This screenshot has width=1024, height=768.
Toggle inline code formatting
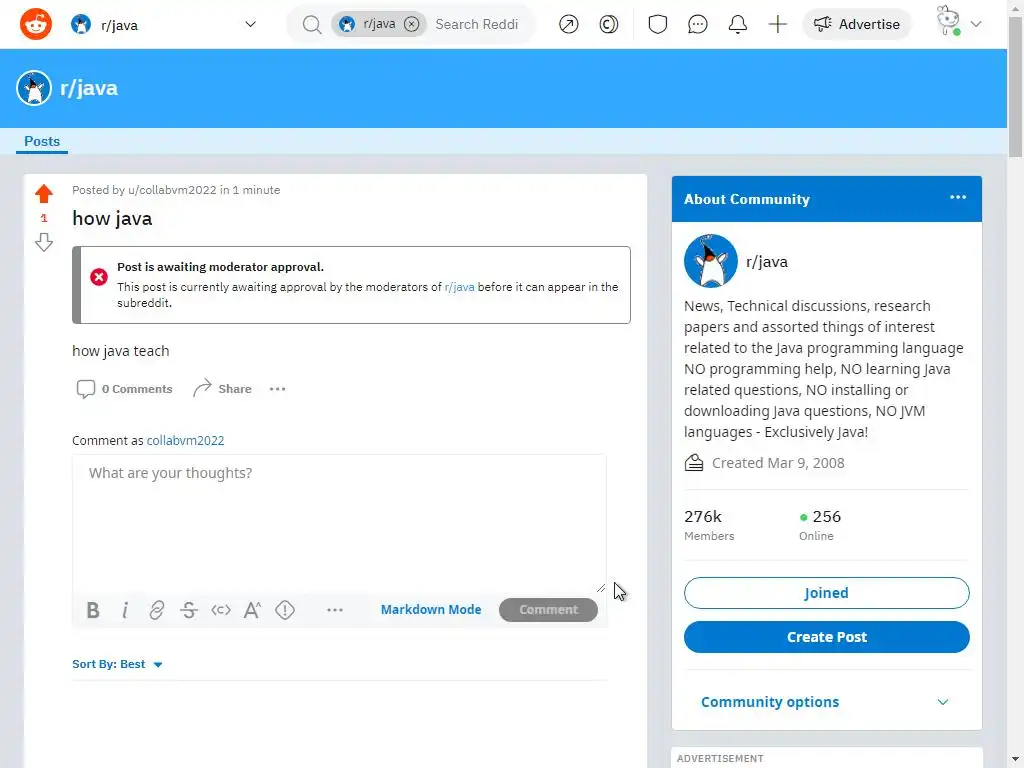(221, 610)
